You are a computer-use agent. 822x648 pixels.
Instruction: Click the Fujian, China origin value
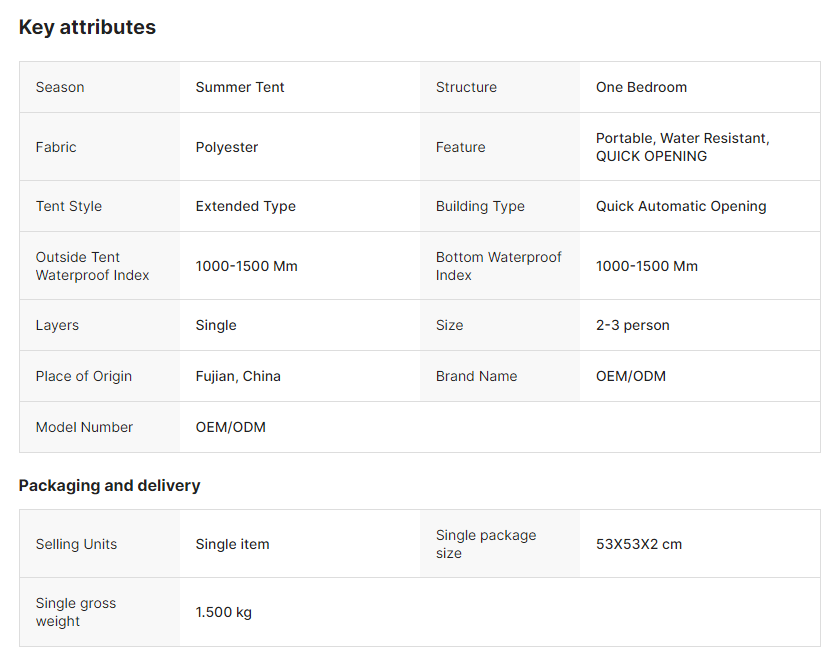click(238, 376)
